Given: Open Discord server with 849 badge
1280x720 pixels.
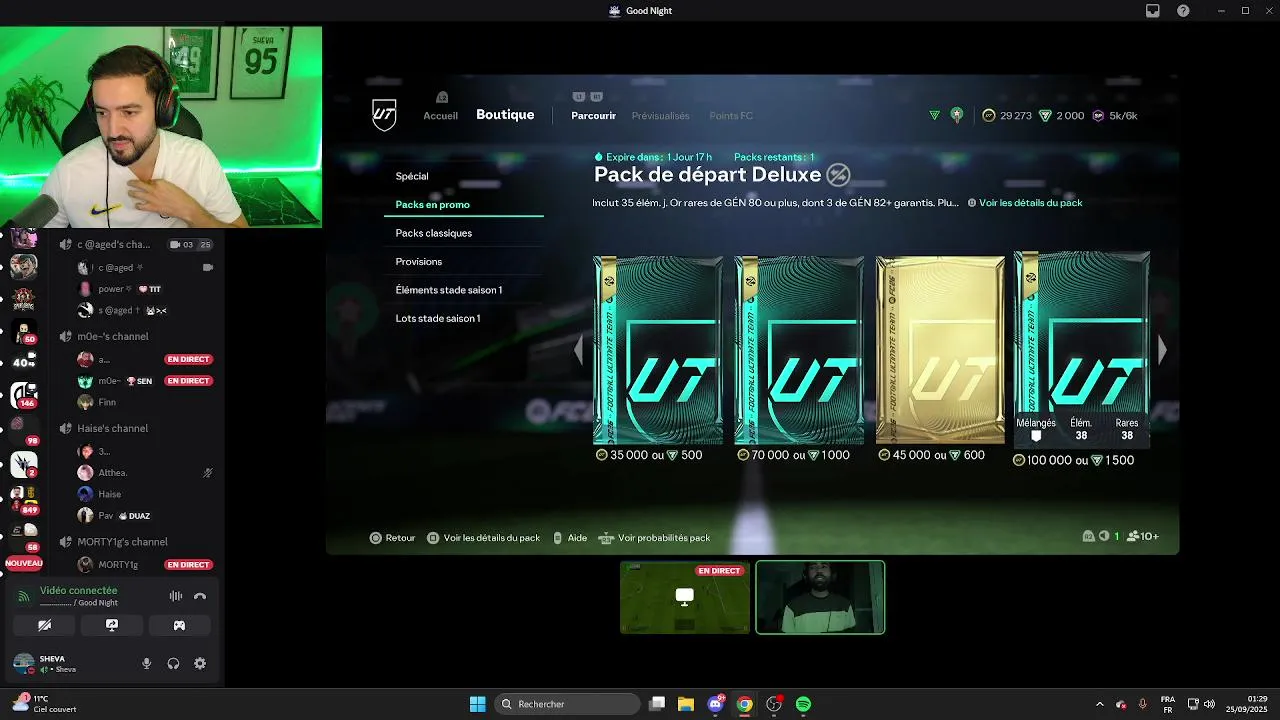Looking at the screenshot, I should (x=24, y=499).
